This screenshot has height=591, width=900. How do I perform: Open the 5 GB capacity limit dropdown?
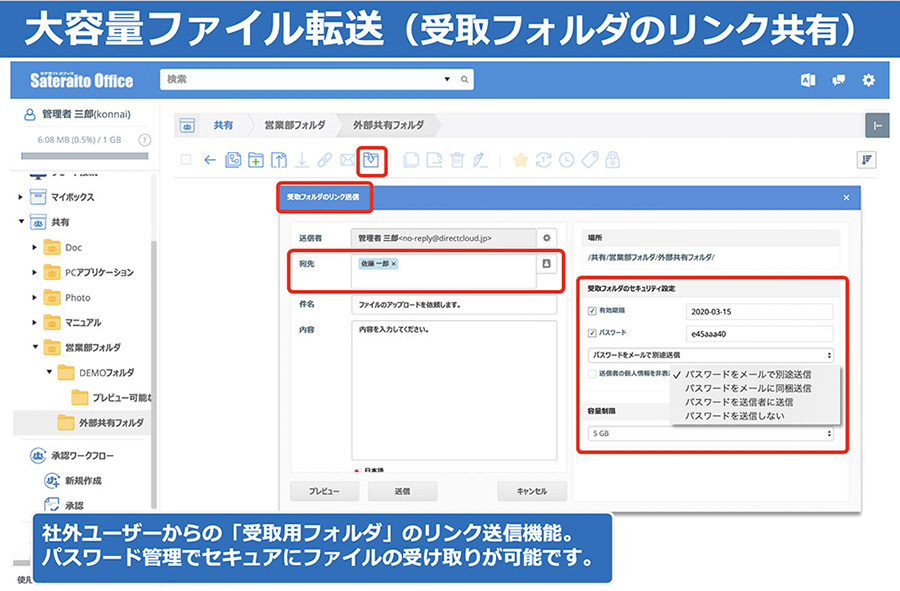[x=710, y=433]
